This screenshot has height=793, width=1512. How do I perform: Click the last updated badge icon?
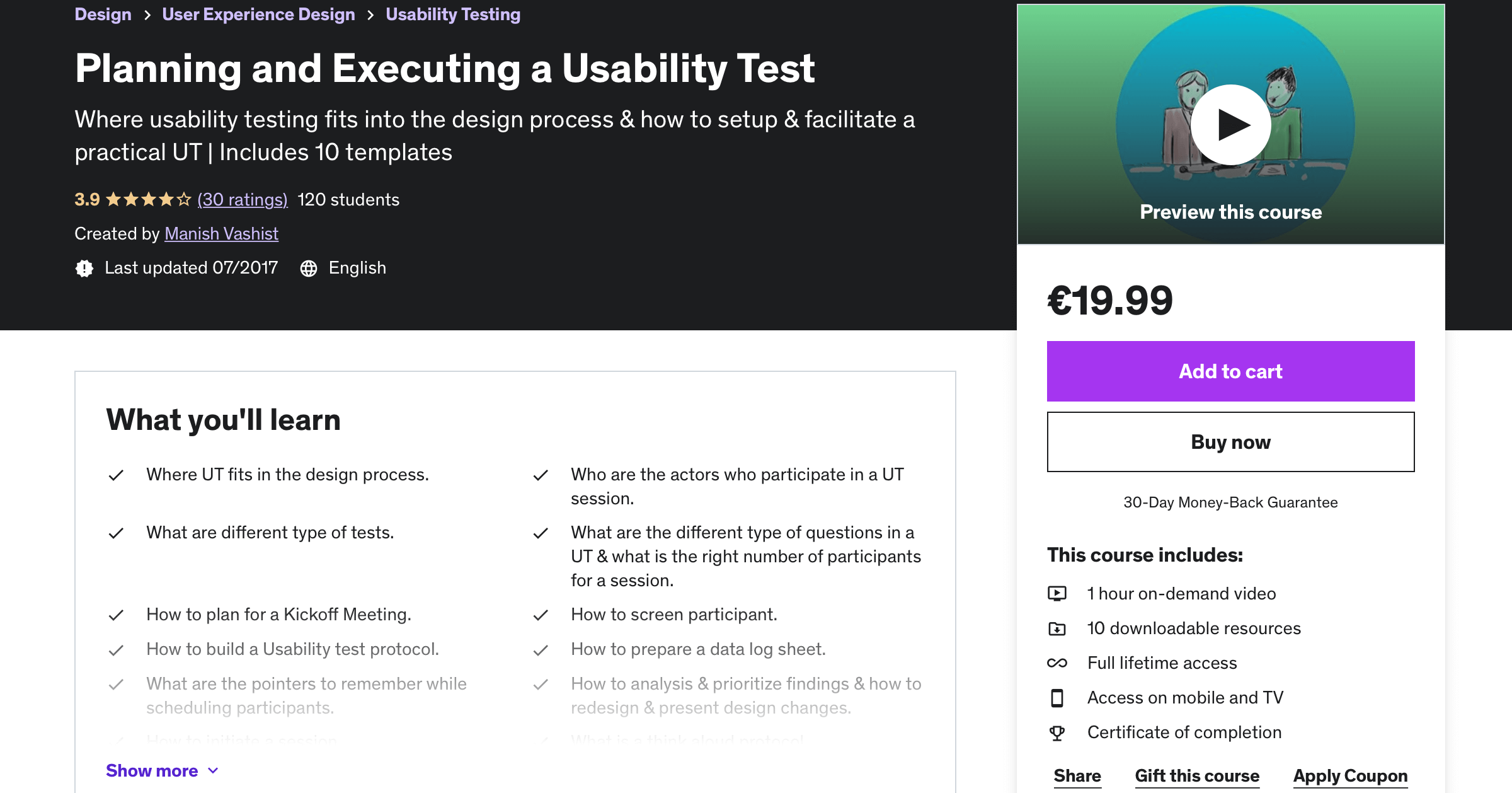point(84,269)
